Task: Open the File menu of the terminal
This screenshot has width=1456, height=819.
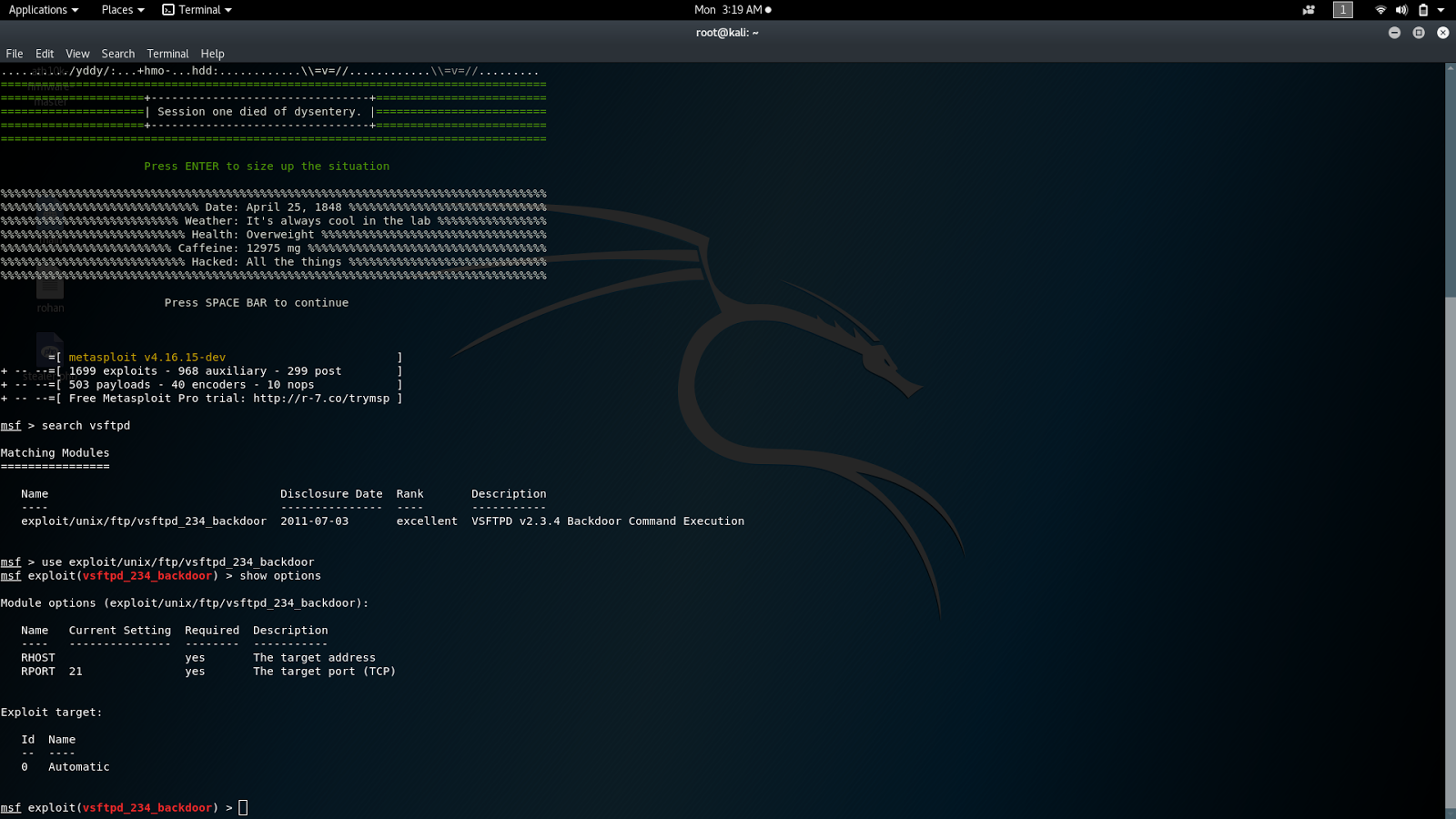Action: point(14,53)
